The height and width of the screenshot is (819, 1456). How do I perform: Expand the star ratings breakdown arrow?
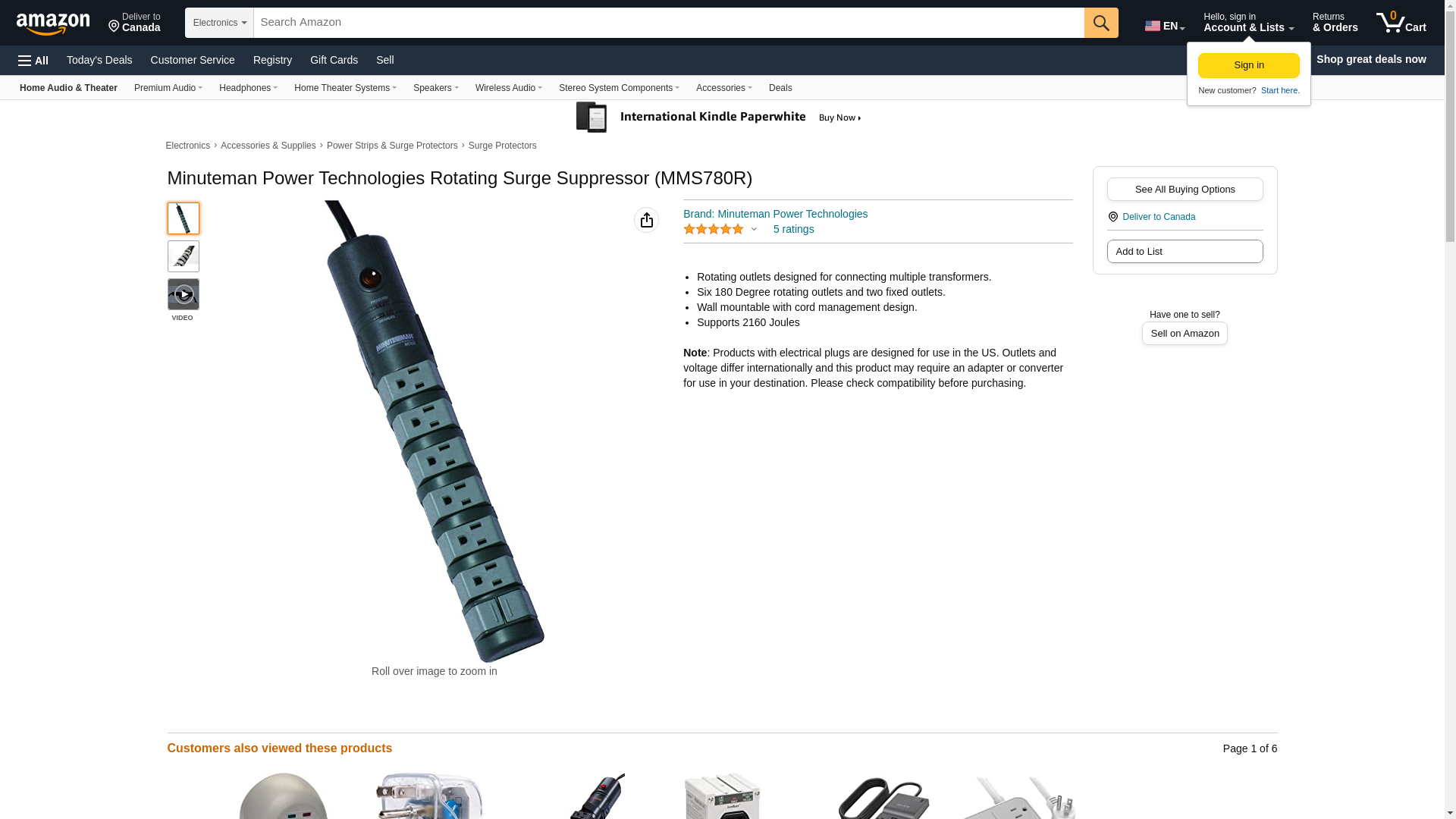pos(754,229)
